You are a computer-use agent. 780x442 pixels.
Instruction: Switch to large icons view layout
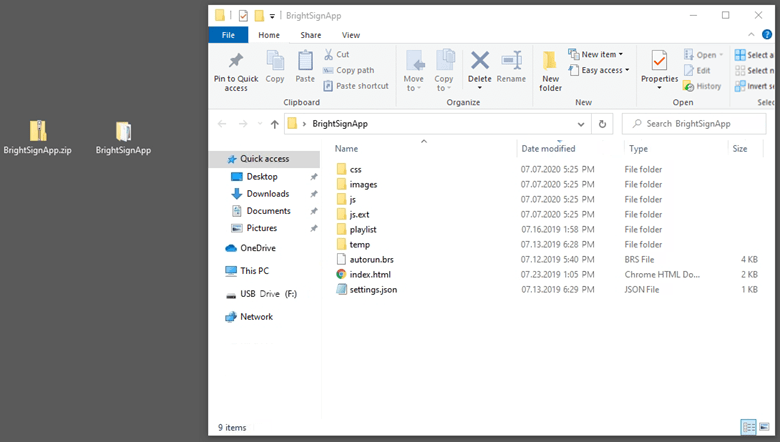pyautogui.click(x=765, y=427)
